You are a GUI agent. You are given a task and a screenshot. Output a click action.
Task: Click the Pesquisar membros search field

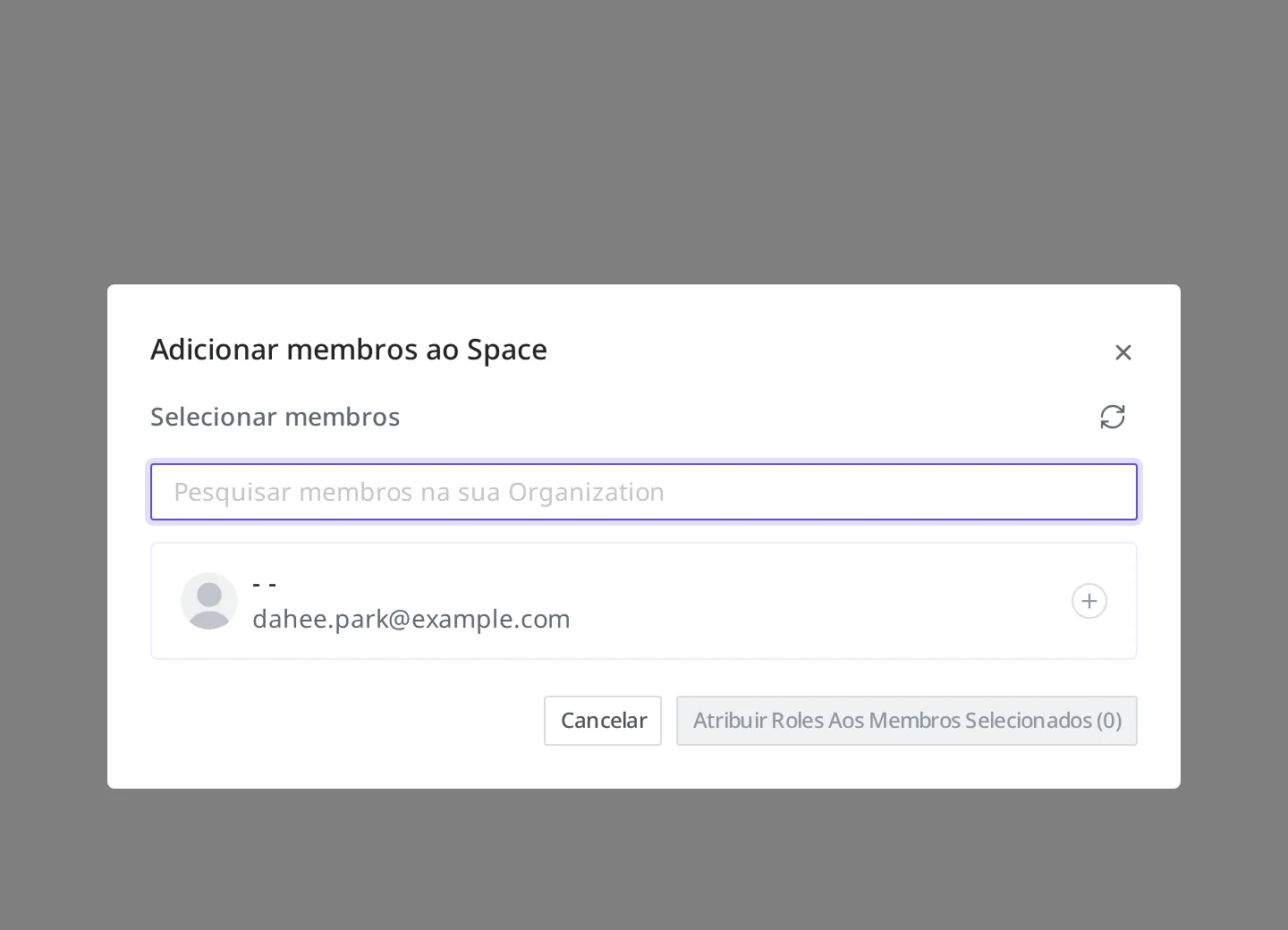pos(644,492)
